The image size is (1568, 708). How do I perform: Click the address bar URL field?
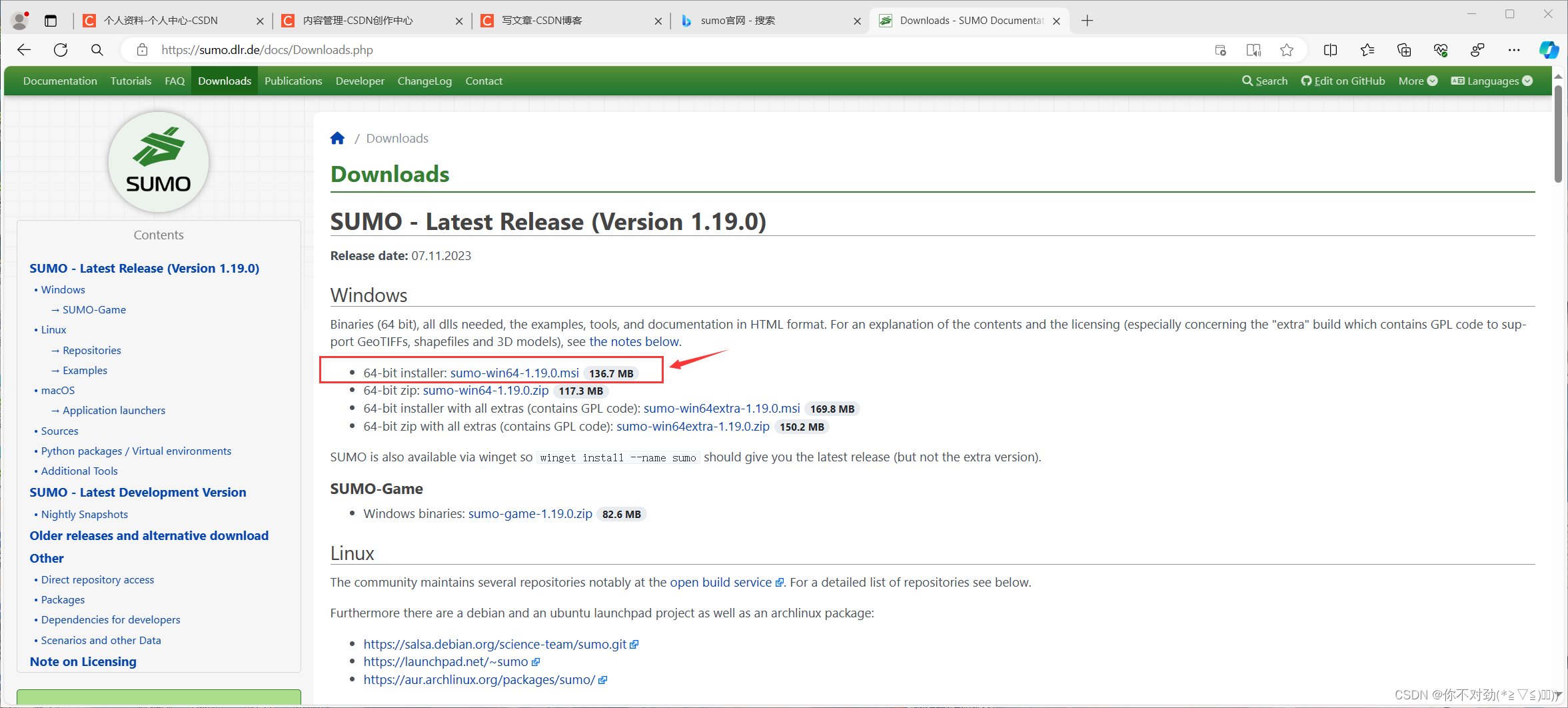[x=666, y=50]
